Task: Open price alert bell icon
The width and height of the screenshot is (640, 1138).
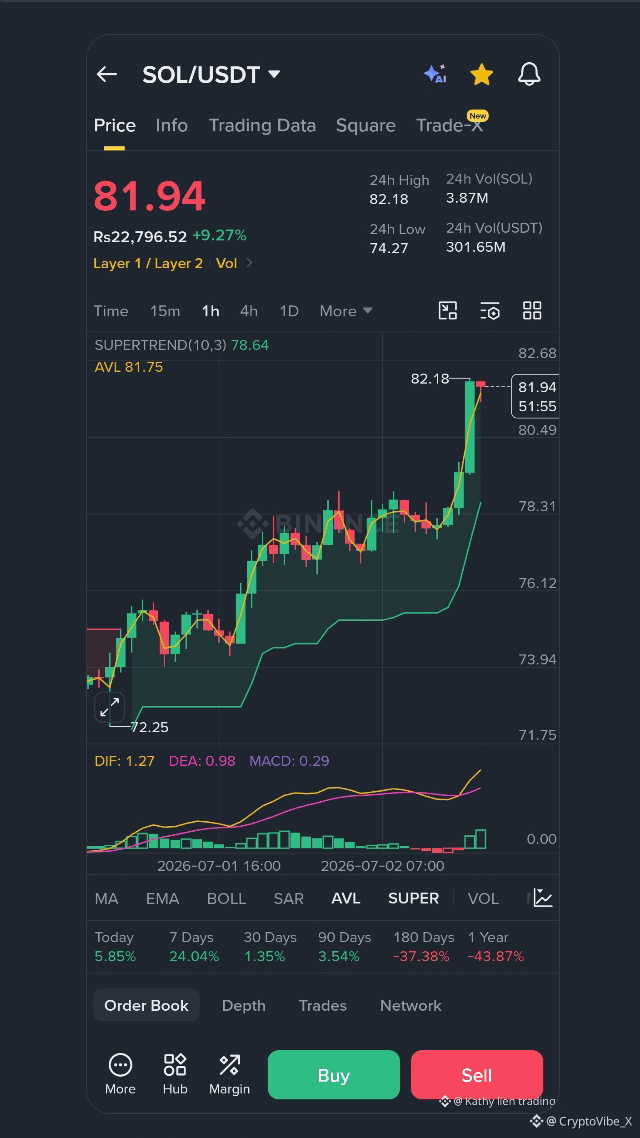Action: point(529,74)
